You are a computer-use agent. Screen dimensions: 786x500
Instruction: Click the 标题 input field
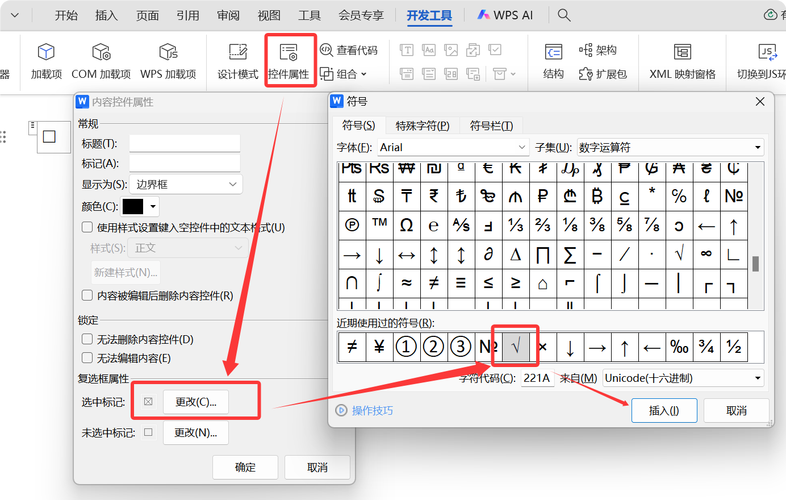[184, 143]
